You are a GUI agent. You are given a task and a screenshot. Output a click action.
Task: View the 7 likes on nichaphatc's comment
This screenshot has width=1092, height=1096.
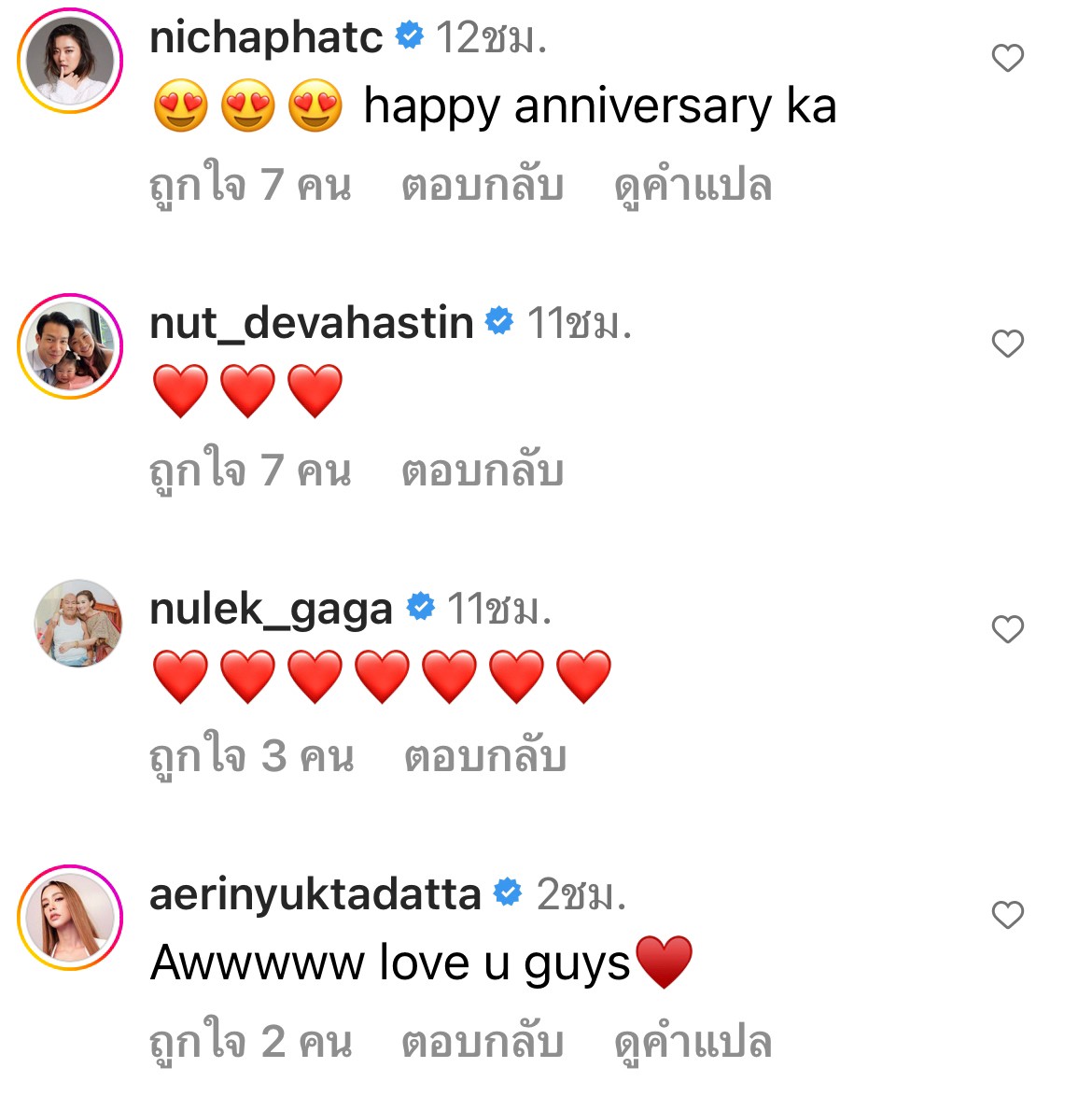[250, 185]
